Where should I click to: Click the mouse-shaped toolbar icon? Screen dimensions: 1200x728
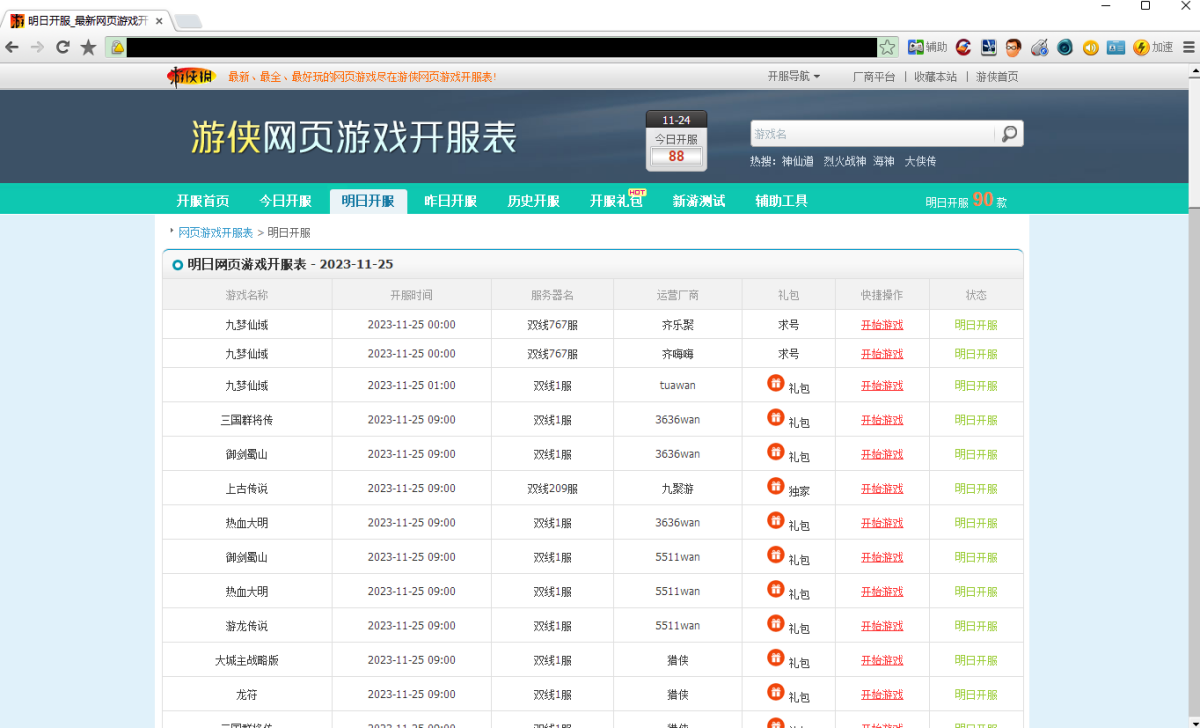click(1038, 47)
